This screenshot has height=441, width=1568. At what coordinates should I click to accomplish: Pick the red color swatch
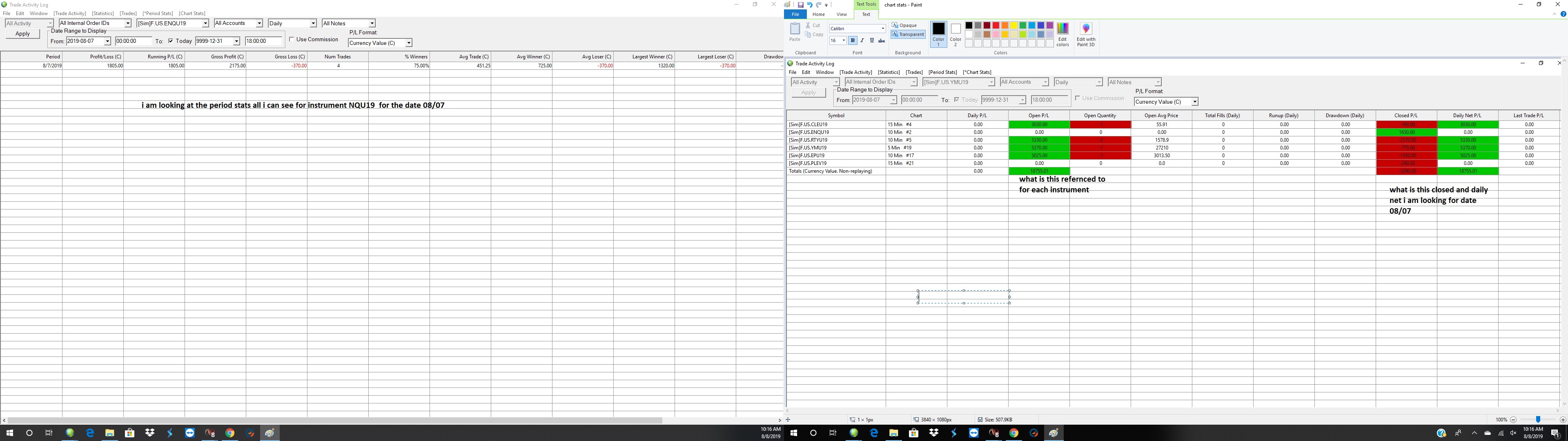pos(996,26)
